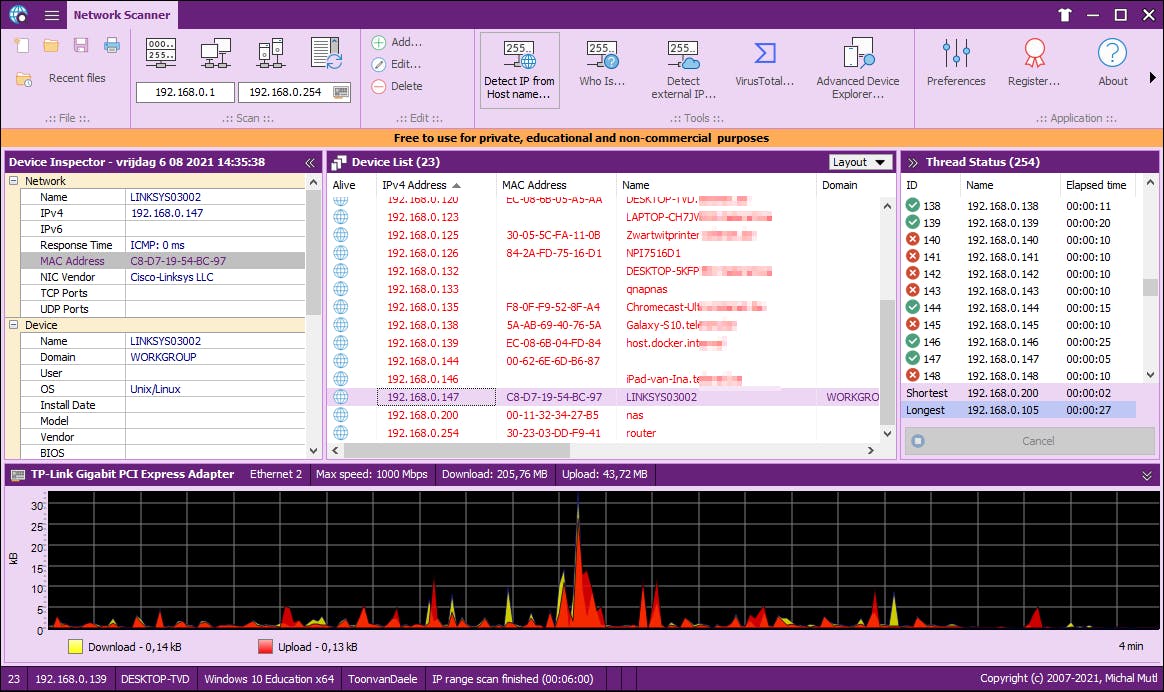Click the Print icon in File group

click(112, 45)
